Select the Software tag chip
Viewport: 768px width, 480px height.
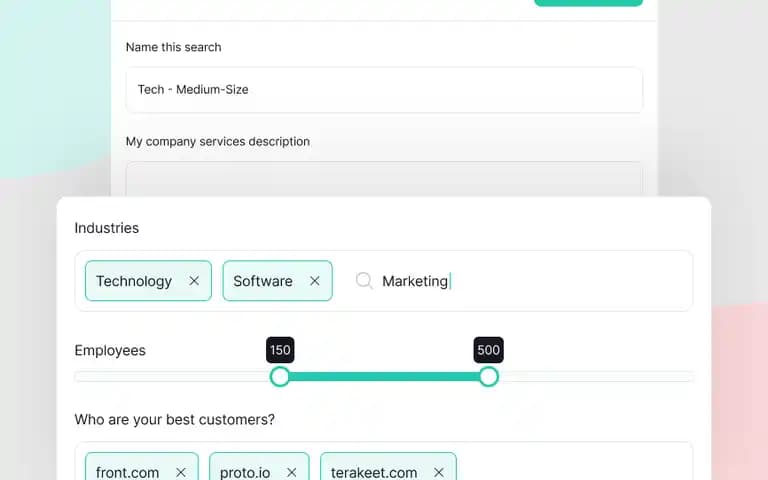point(277,281)
